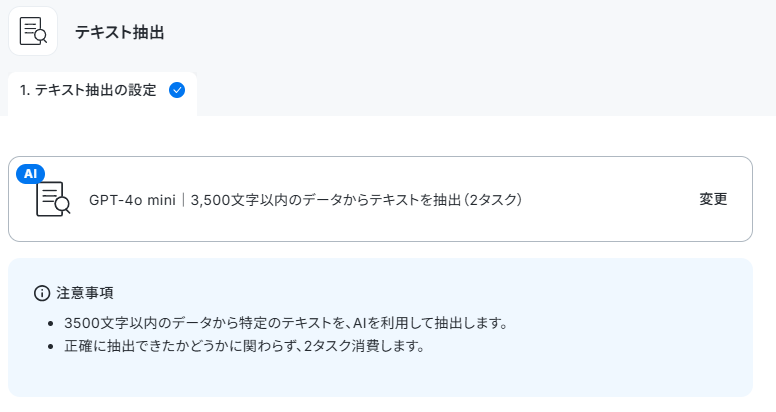The width and height of the screenshot is (776, 412).
Task: Open the 1. テキスト抽出の設定 tab
Action: click(102, 94)
